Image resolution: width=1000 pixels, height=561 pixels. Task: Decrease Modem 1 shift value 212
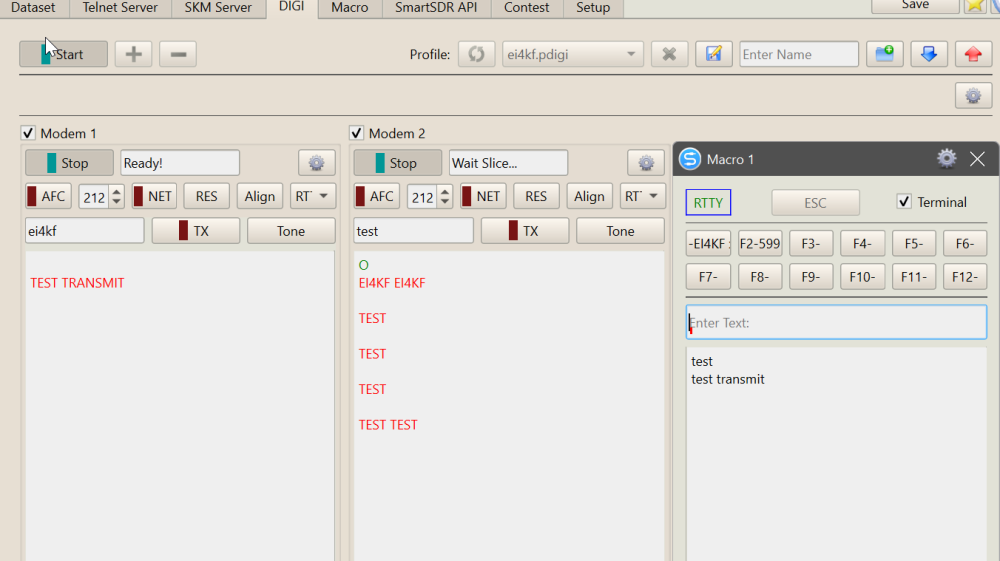(x=116, y=201)
